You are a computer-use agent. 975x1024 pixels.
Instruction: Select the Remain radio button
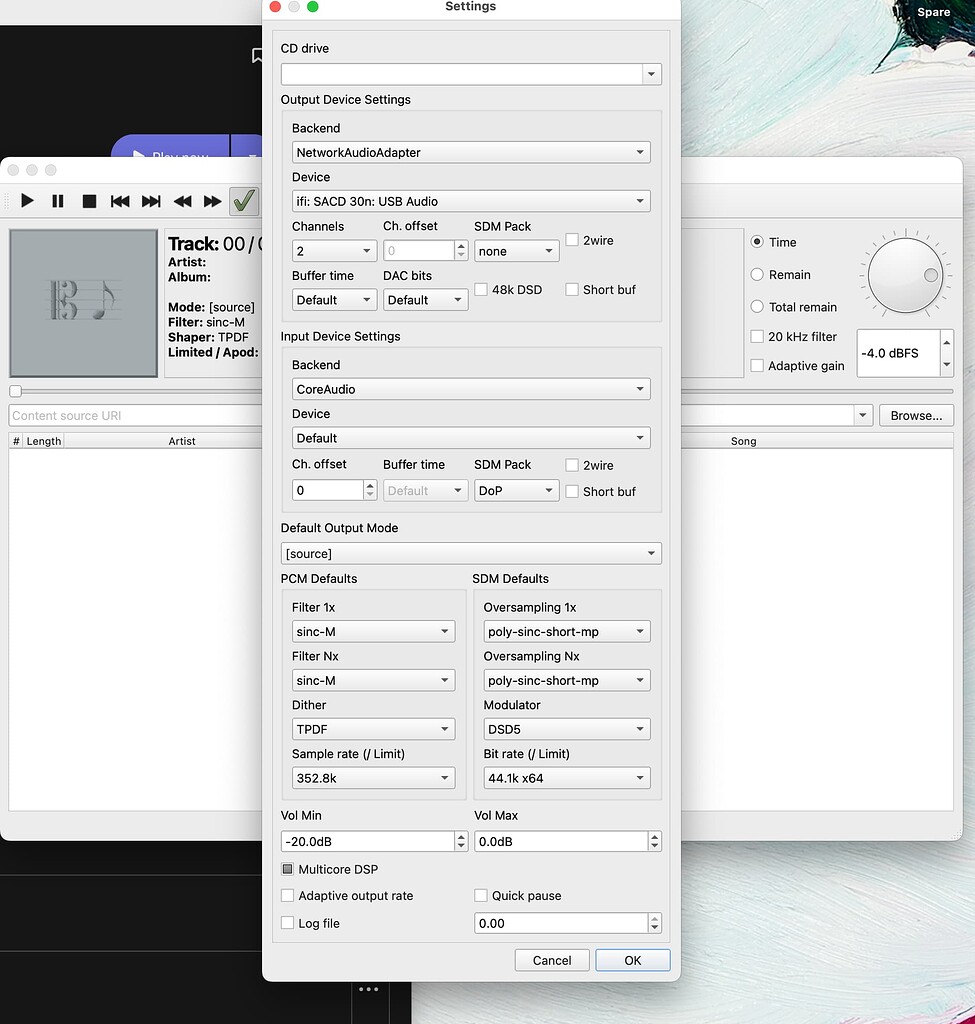757,274
